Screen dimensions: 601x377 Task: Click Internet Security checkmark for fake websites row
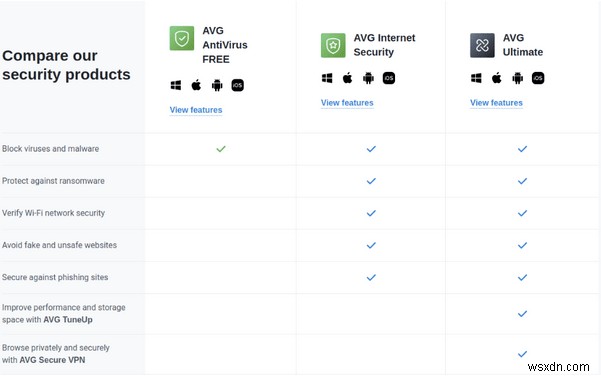pos(371,245)
